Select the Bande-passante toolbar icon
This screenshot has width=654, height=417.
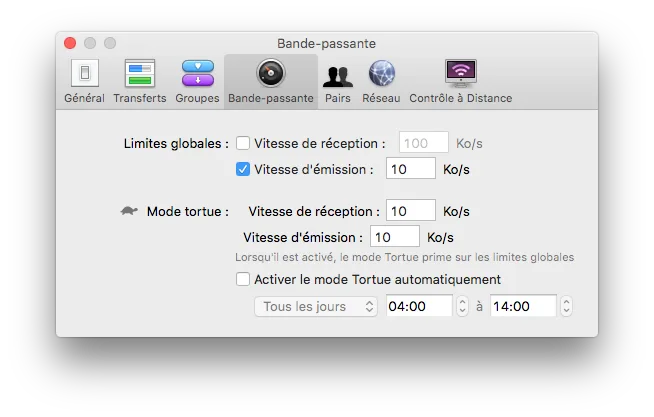click(271, 81)
